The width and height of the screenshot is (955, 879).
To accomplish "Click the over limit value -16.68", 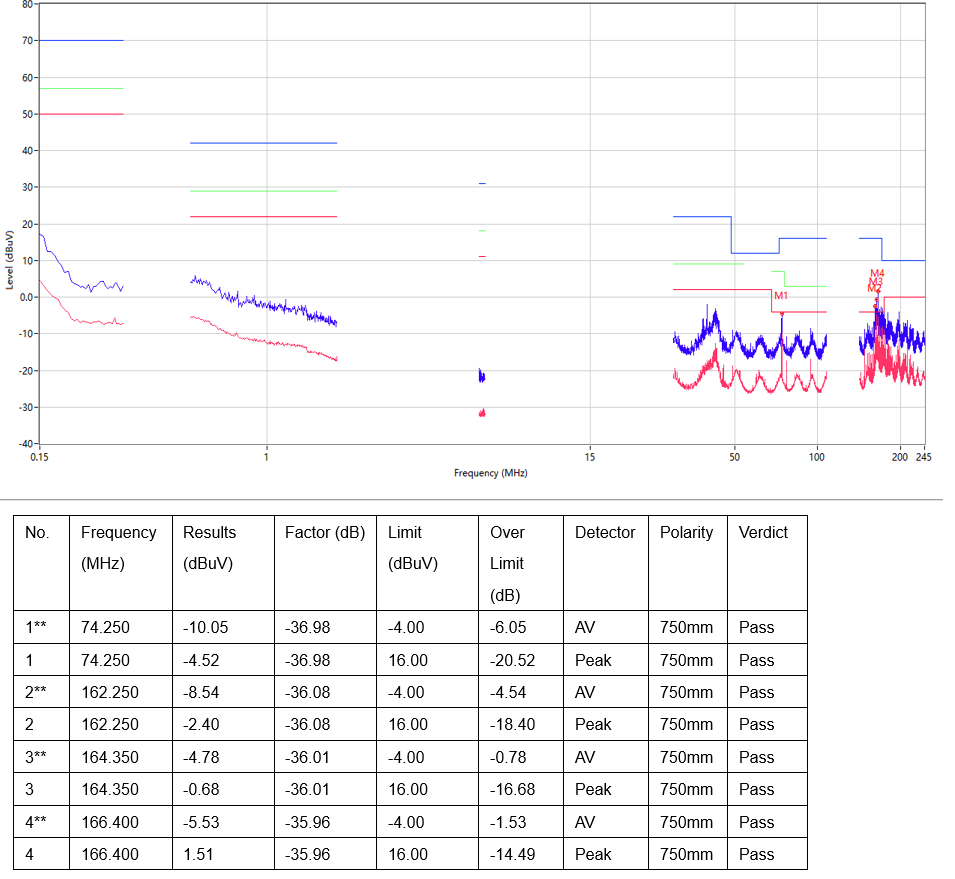I will click(x=513, y=789).
